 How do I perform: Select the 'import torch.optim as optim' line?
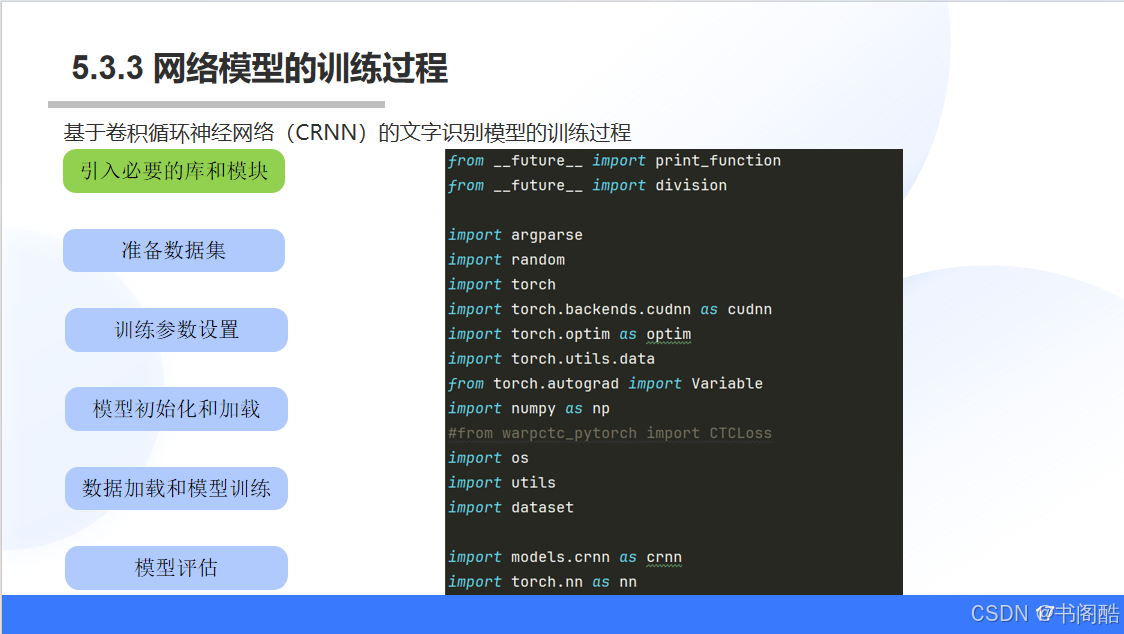[569, 334]
